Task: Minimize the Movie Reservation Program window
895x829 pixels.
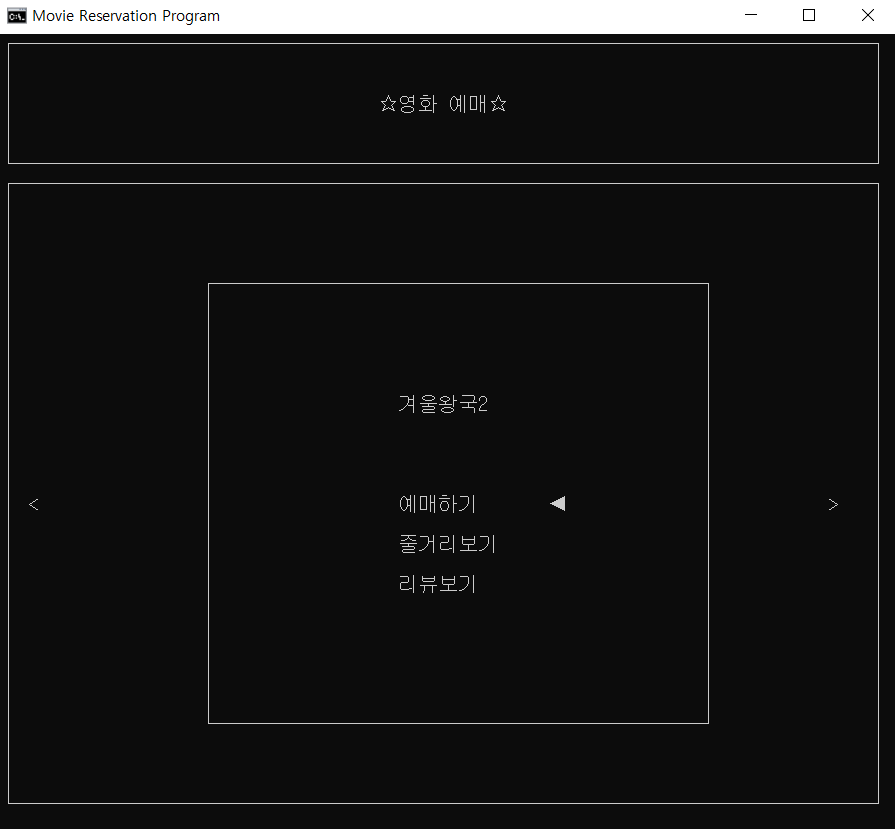Action: [750, 15]
